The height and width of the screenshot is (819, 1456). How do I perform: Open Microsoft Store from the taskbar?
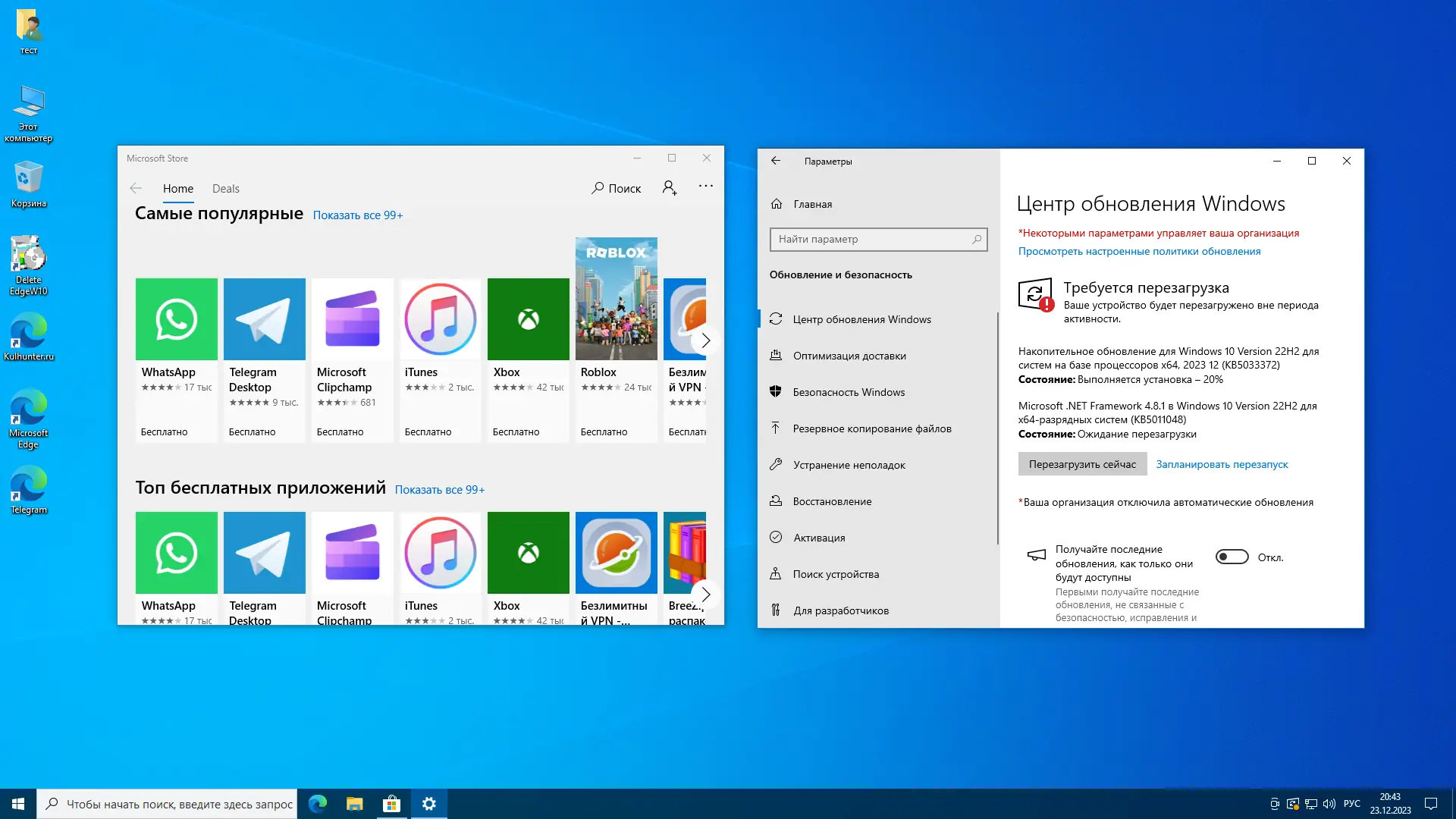[391, 804]
